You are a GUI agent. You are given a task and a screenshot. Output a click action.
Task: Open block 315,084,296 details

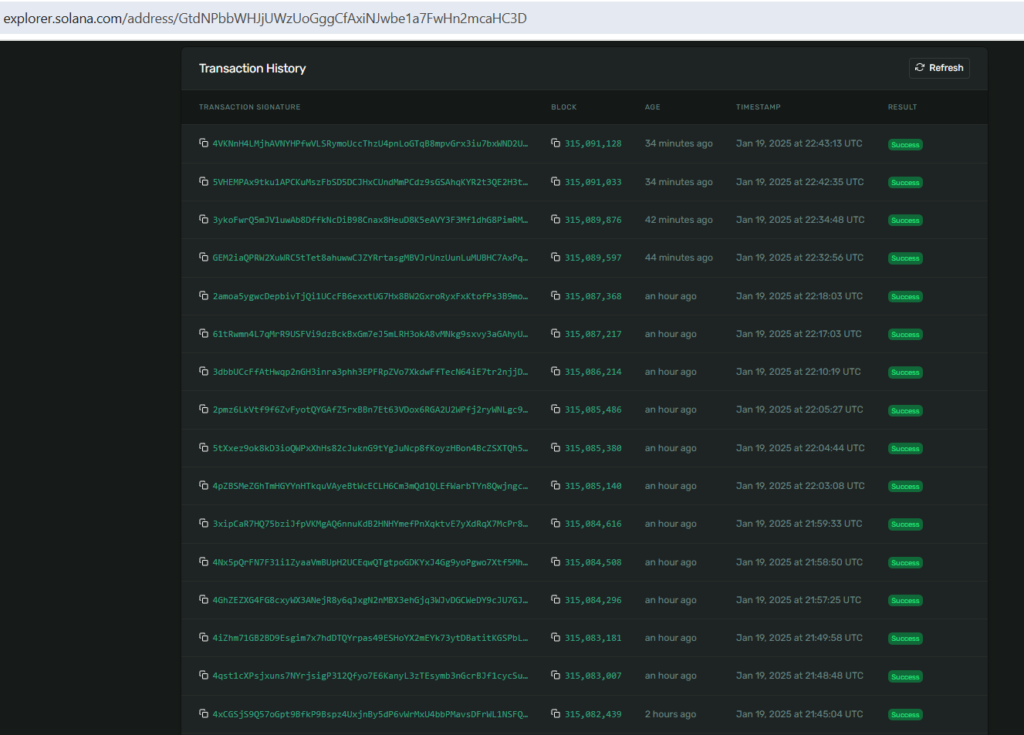(593, 600)
